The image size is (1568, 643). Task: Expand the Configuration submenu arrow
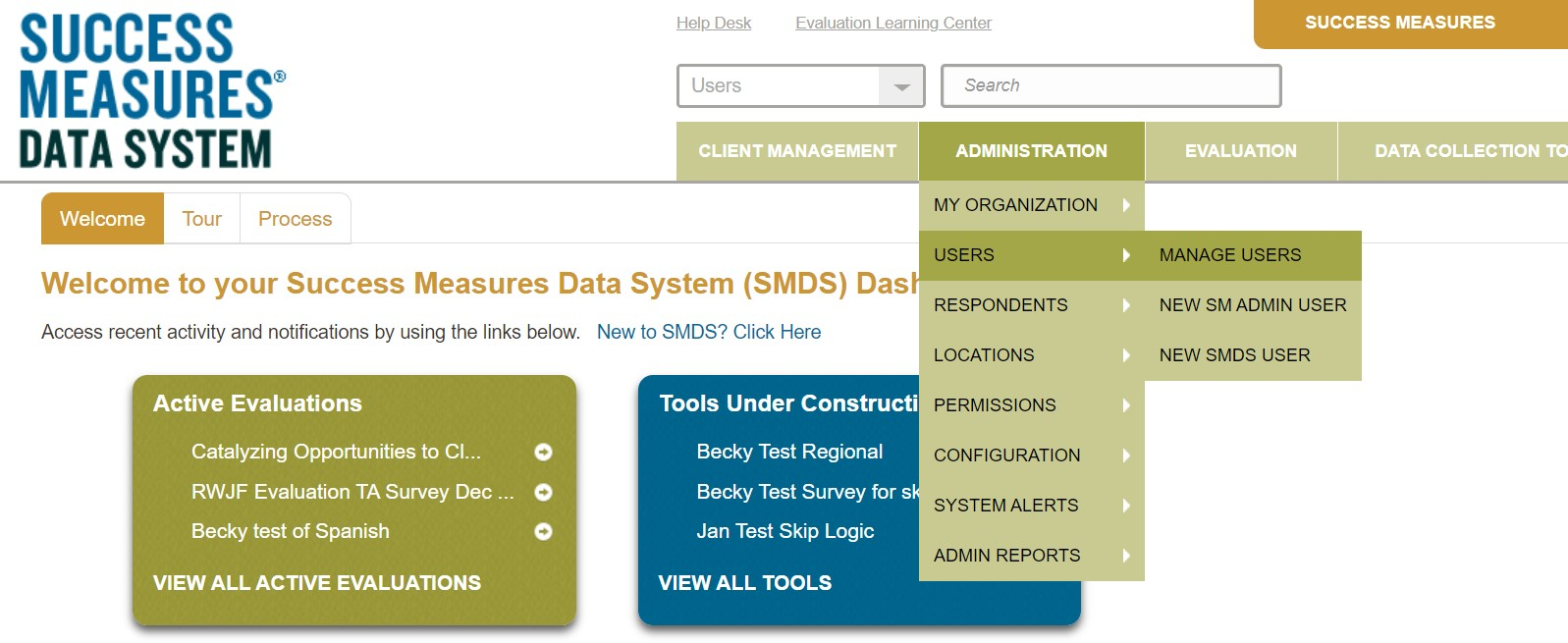[1126, 455]
